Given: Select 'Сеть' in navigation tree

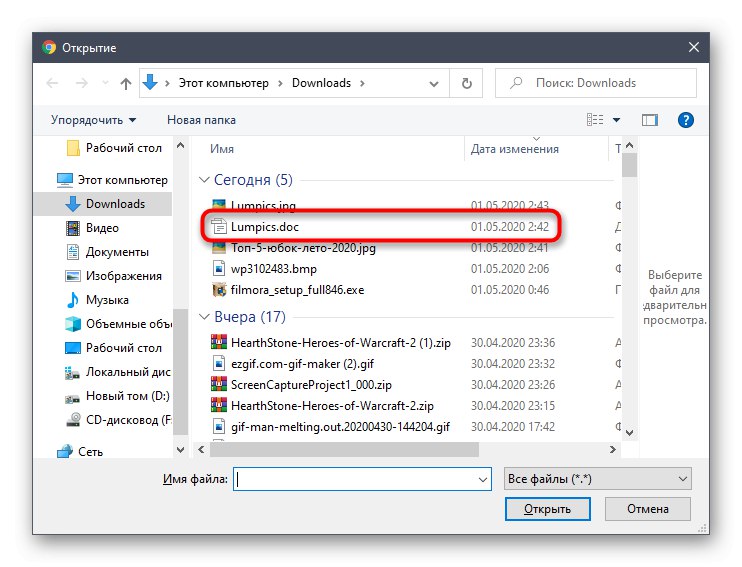Looking at the screenshot, I should coord(80,452).
